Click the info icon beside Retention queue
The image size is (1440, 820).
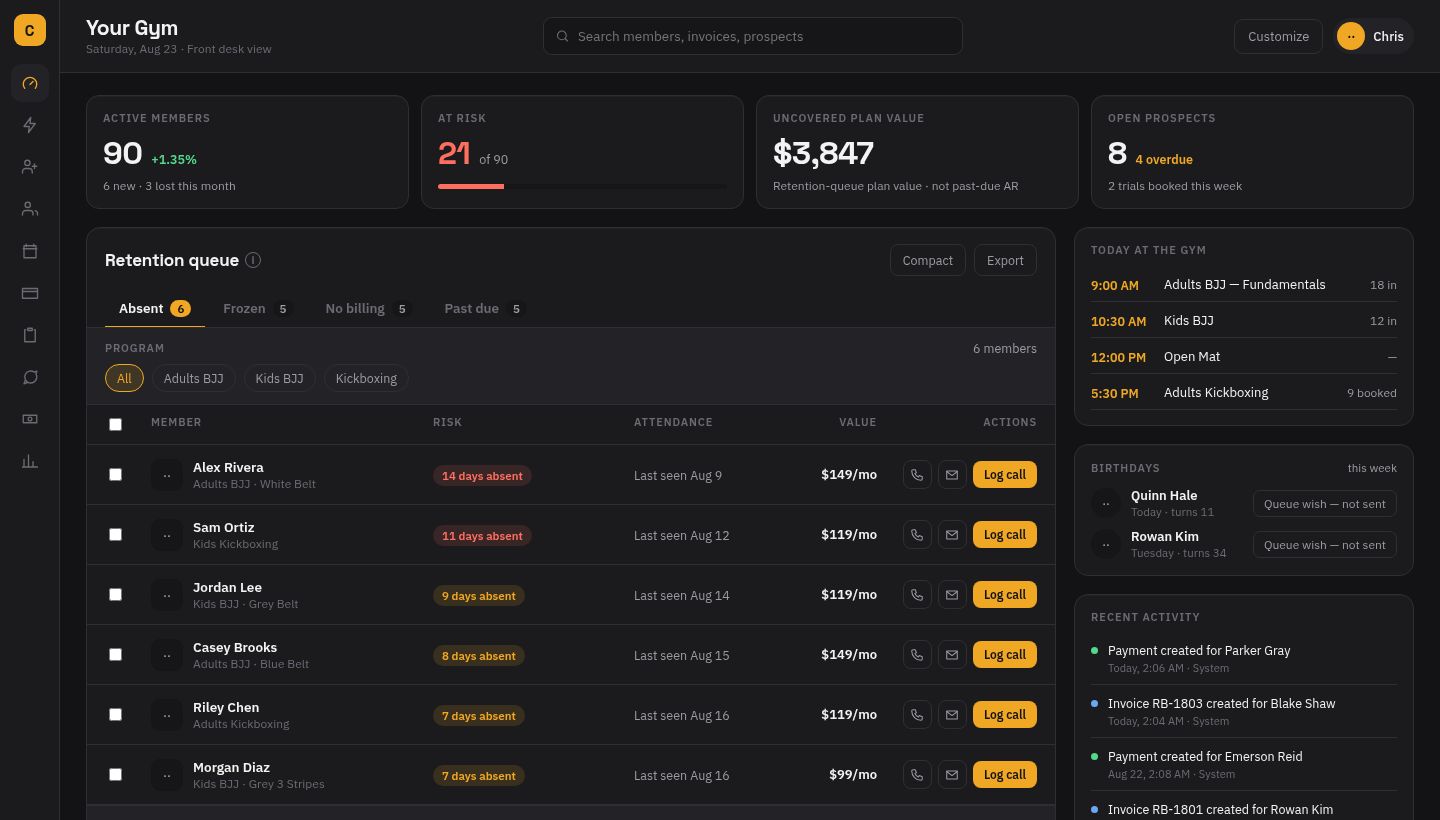(253, 260)
